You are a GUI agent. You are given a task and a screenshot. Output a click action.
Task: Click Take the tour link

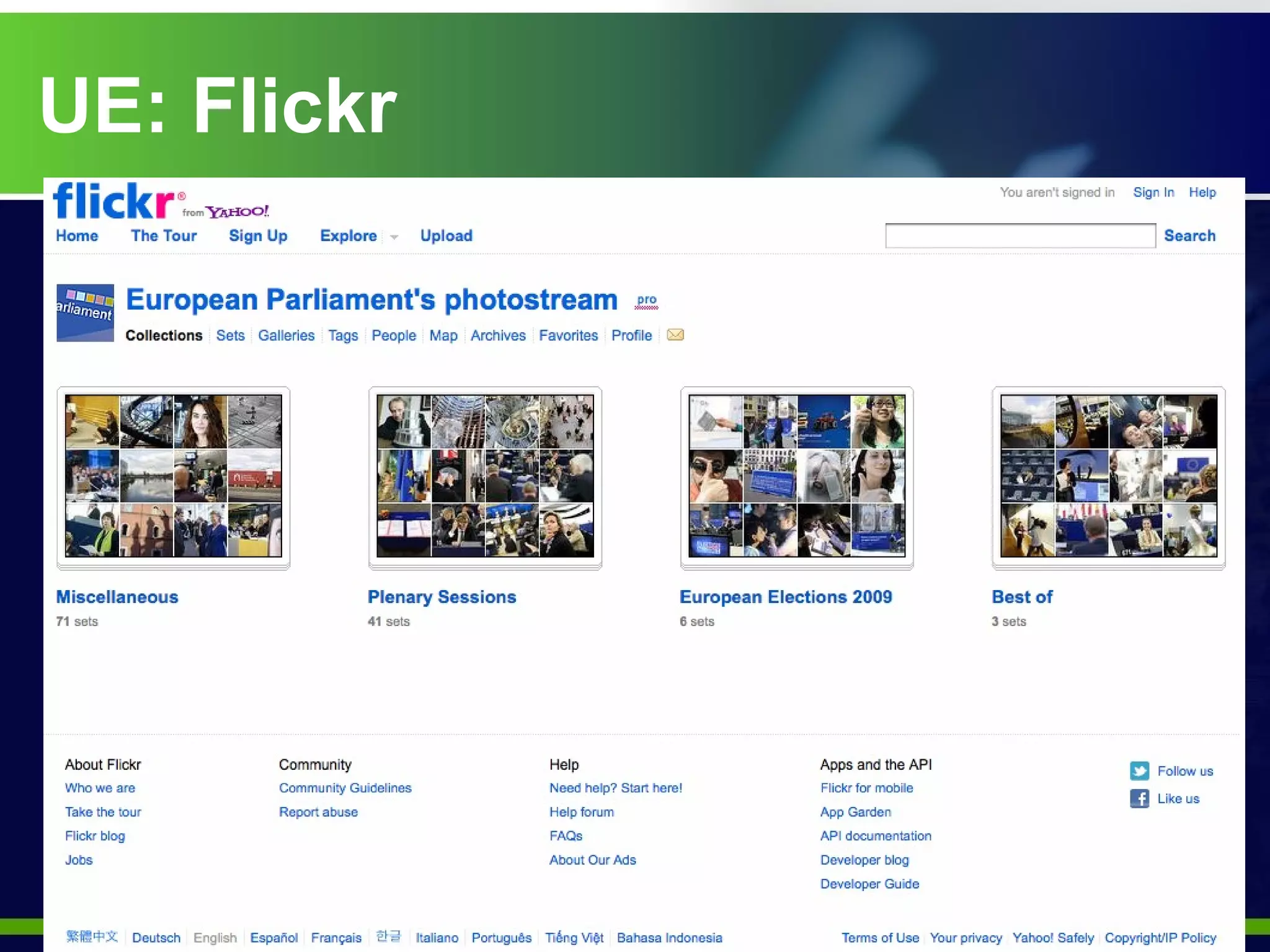coord(103,812)
